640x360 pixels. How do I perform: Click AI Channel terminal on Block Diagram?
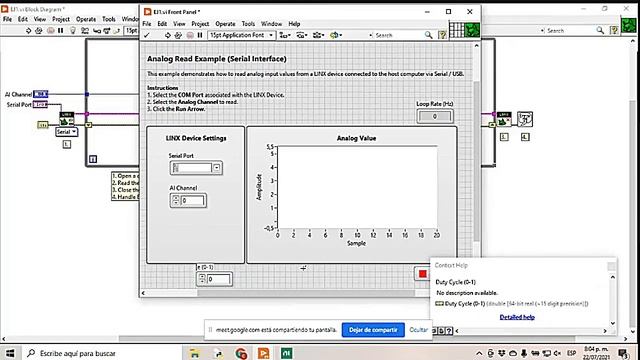[x=40, y=94]
